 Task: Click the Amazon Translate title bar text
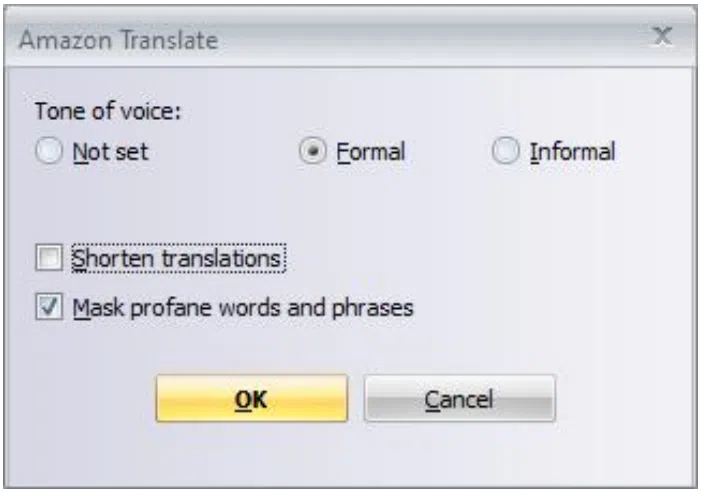tap(119, 40)
